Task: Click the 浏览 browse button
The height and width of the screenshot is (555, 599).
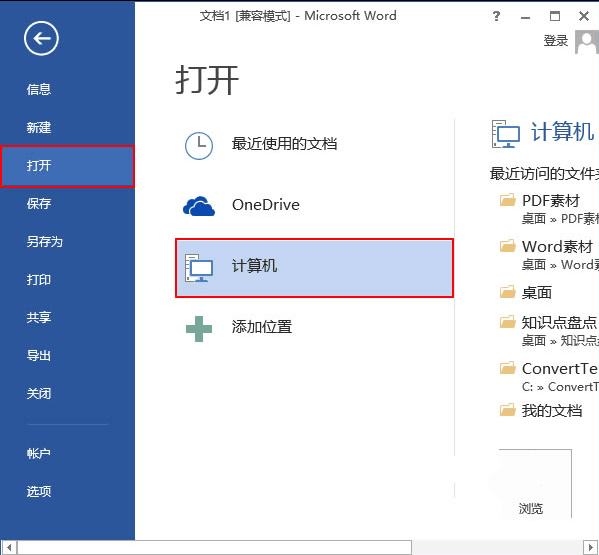Action: click(x=535, y=484)
